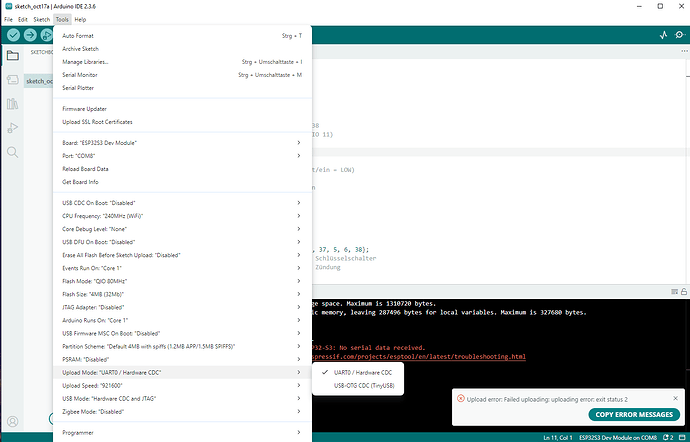Open Boards Manager in the sidebar

click(x=13, y=80)
